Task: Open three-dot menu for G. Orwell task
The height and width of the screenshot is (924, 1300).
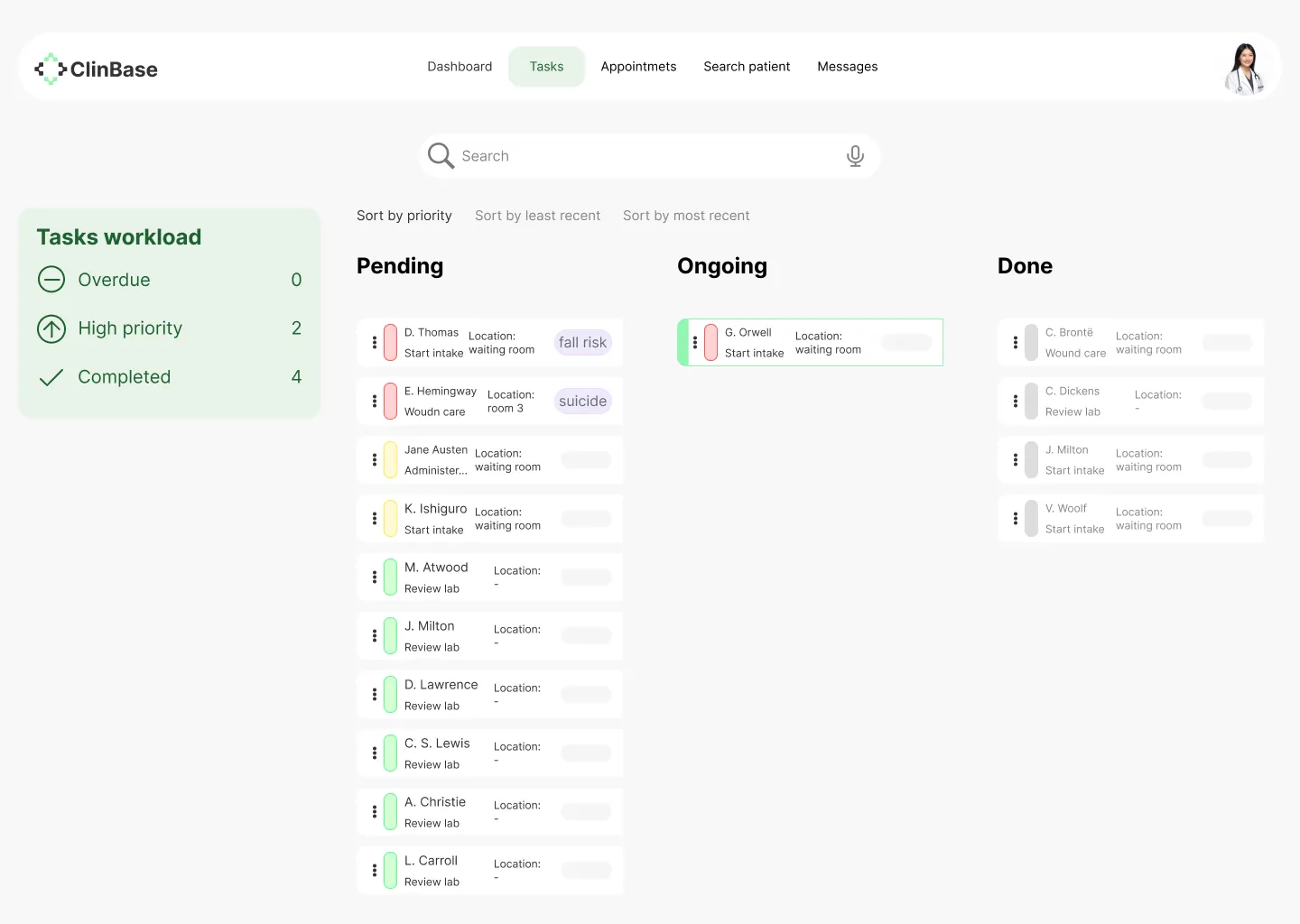Action: (695, 343)
